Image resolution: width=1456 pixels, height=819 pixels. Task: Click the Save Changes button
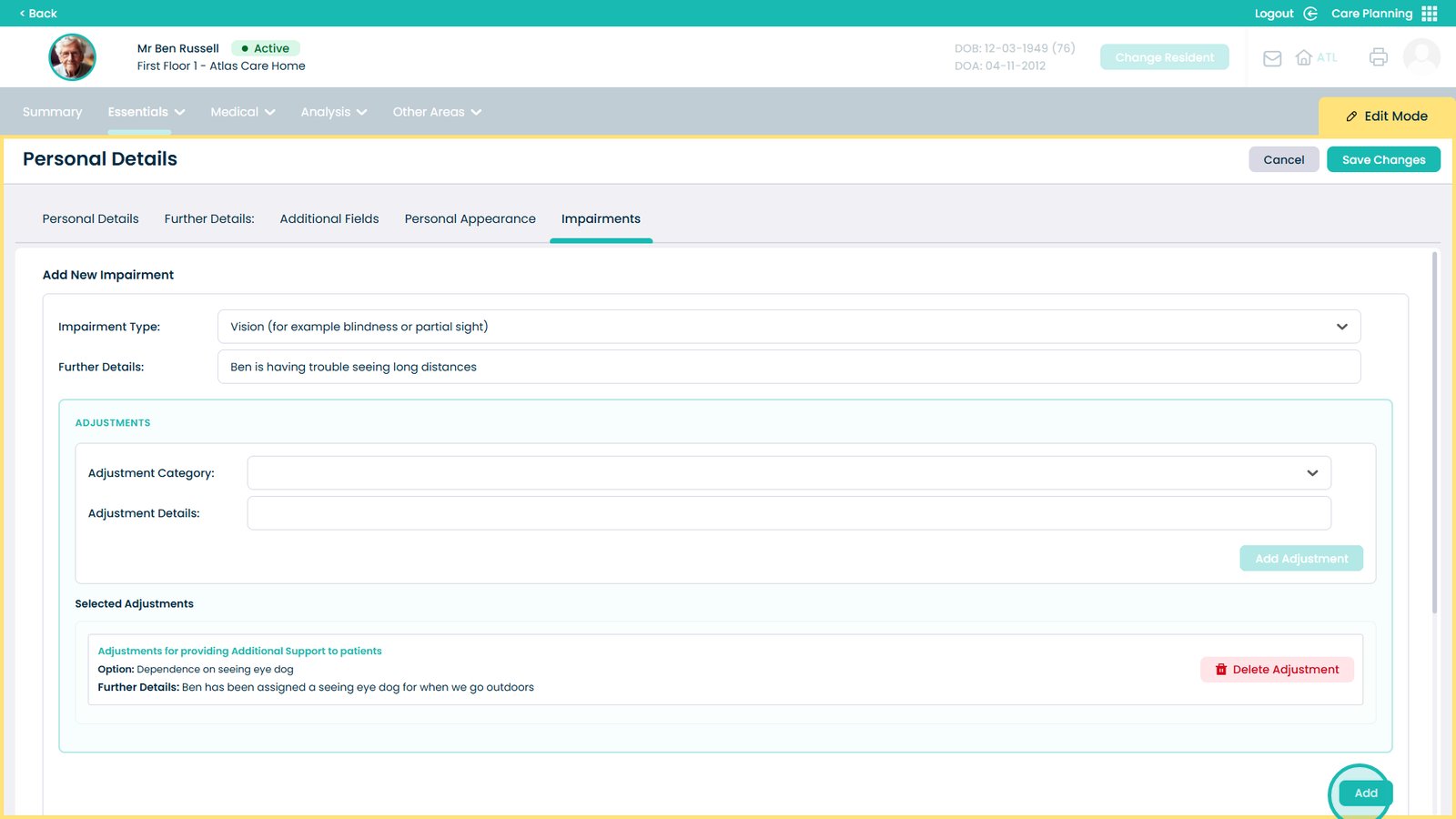pos(1383,160)
